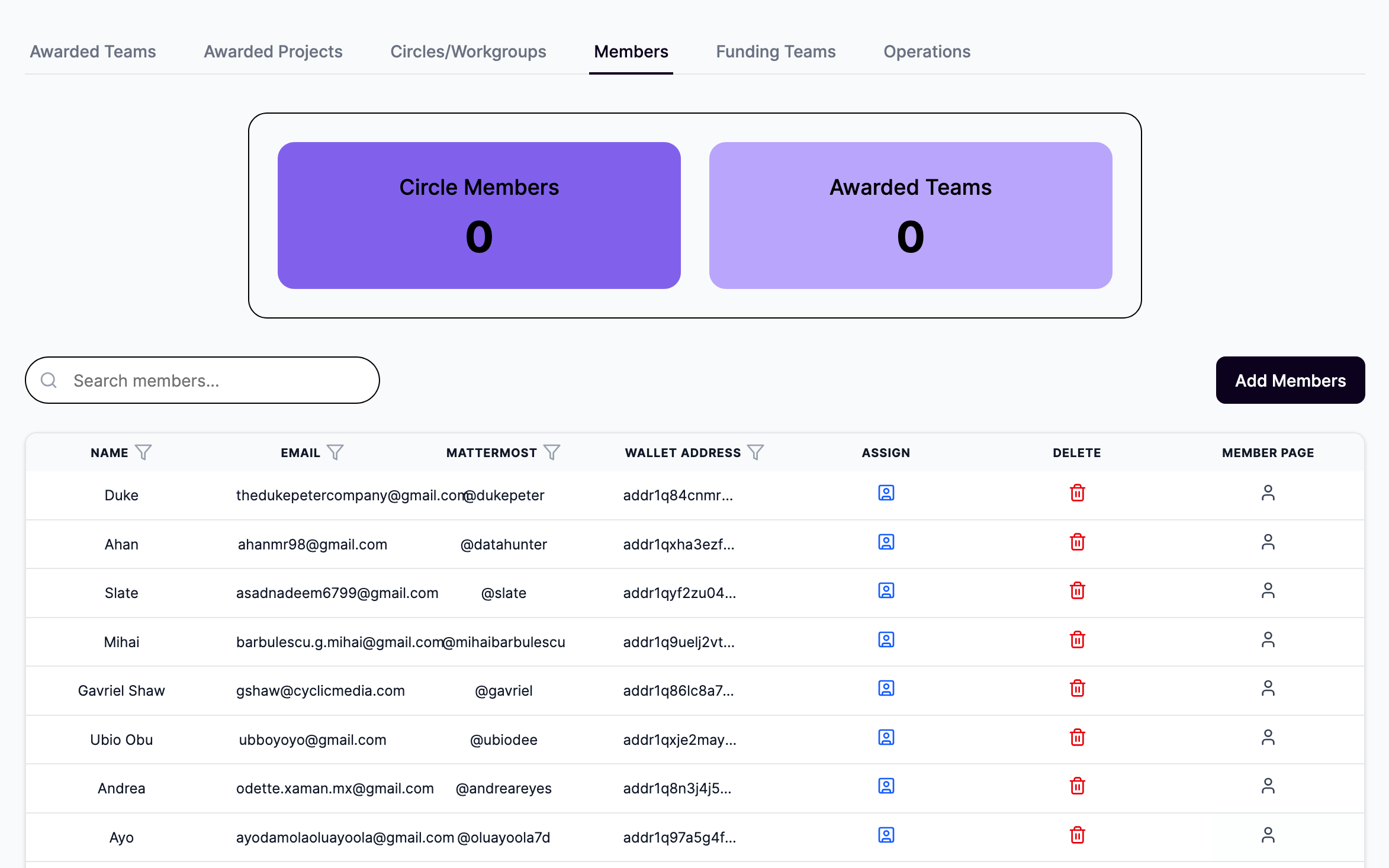This screenshot has width=1389, height=868.
Task: Switch to the Awarded Projects tab
Action: click(273, 52)
